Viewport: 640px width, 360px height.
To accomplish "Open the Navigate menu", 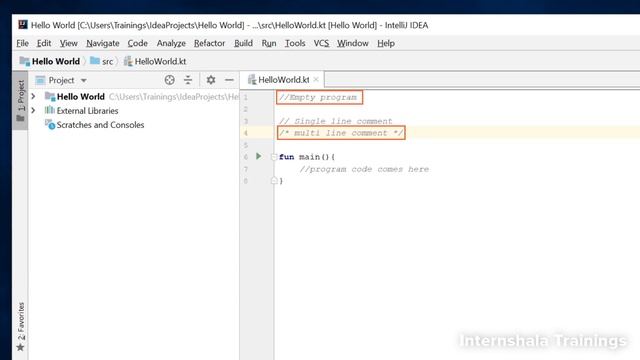I will click(x=102, y=43).
